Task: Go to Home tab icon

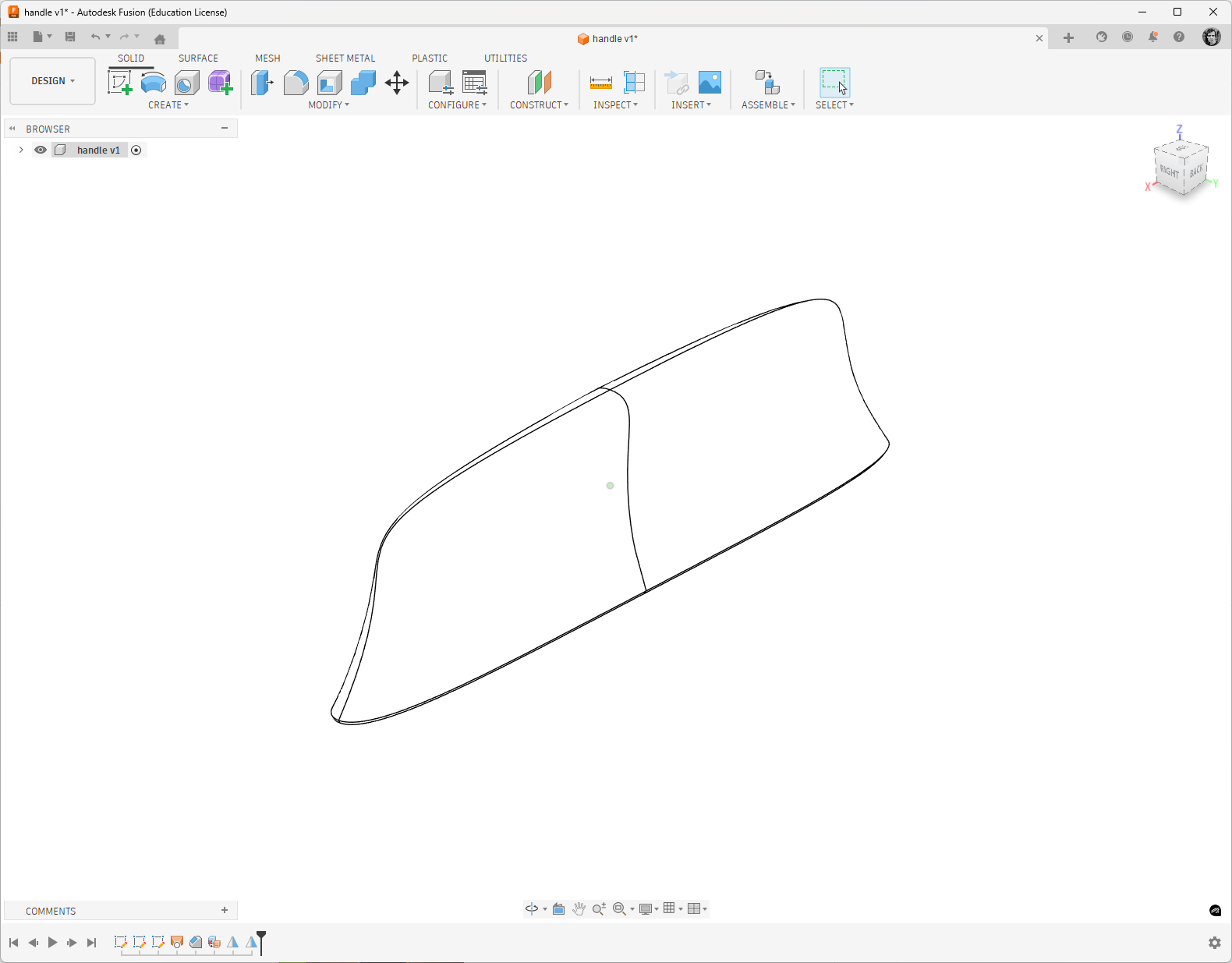Action: (160, 38)
